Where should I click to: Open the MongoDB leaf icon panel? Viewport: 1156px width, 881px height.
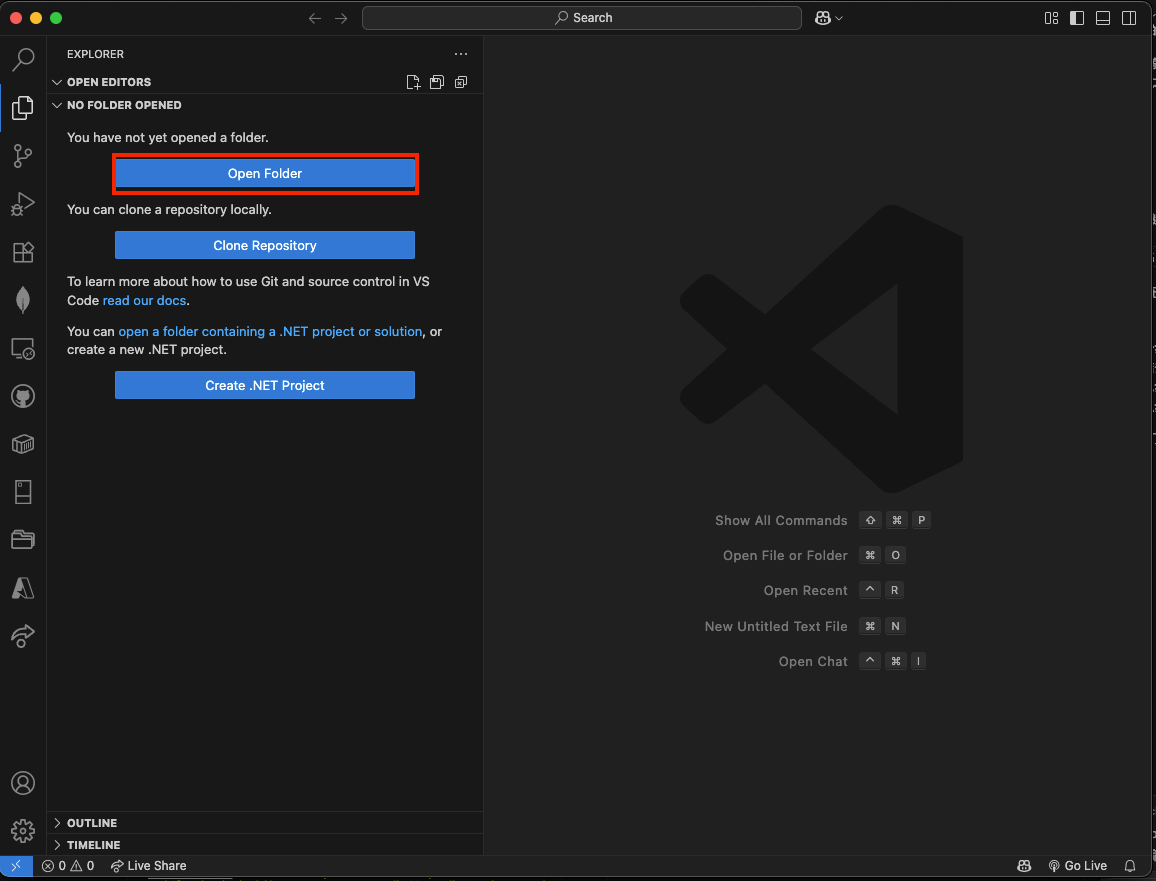pyautogui.click(x=23, y=300)
